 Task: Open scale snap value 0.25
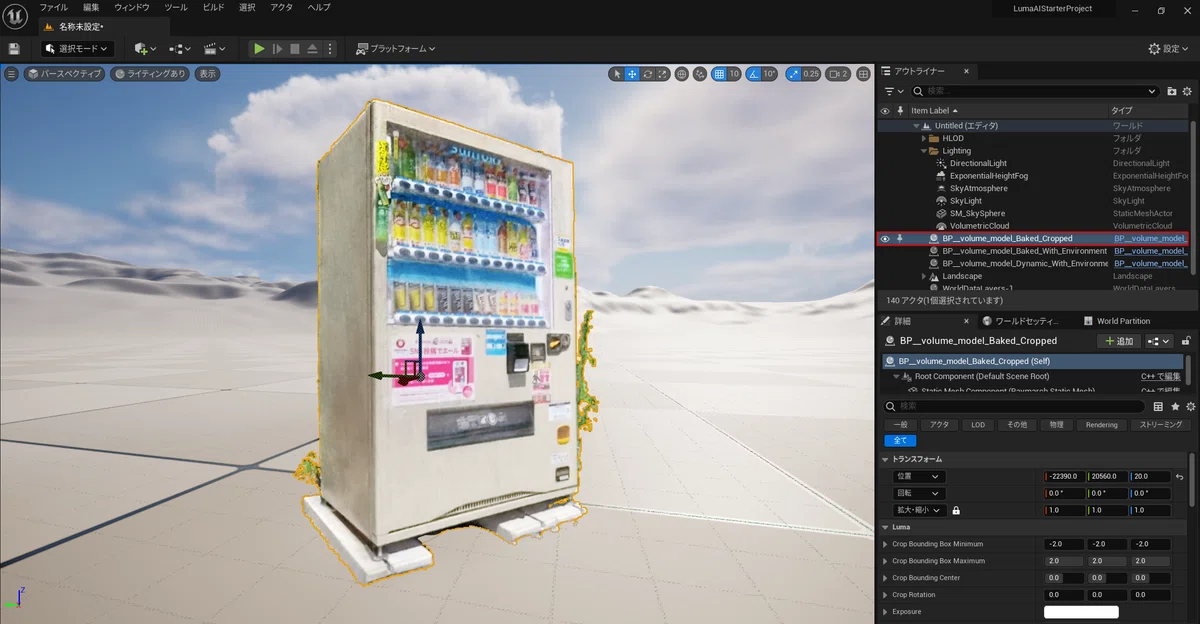click(x=811, y=74)
